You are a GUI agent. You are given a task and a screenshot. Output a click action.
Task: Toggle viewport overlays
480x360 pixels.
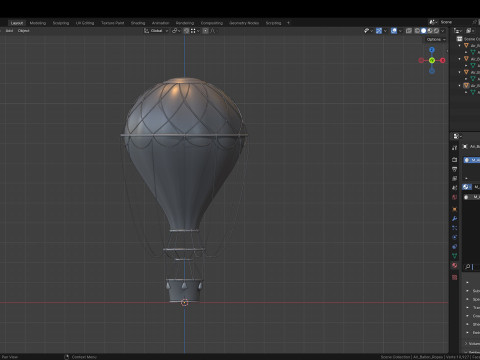394,31
